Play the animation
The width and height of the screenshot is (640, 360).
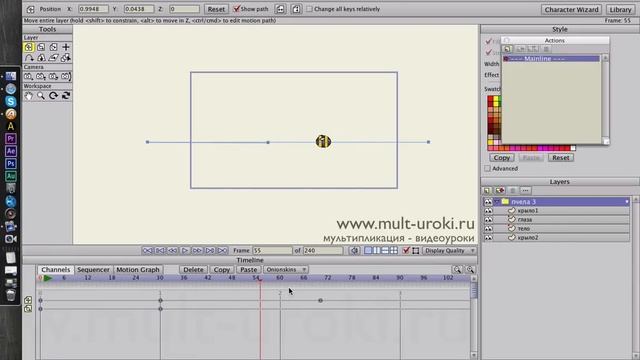coord(185,251)
